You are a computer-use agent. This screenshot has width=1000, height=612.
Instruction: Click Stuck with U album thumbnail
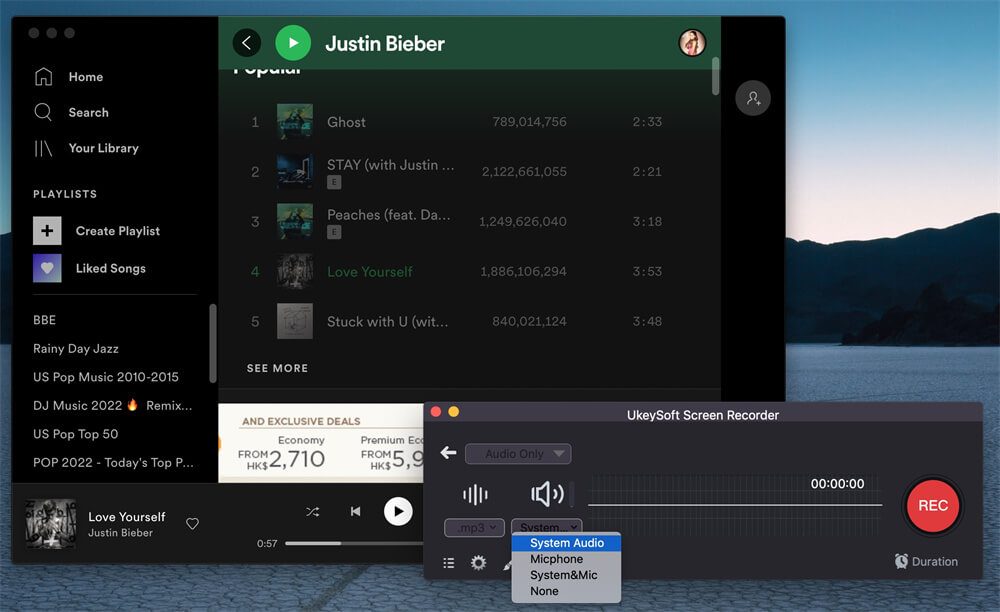click(295, 321)
